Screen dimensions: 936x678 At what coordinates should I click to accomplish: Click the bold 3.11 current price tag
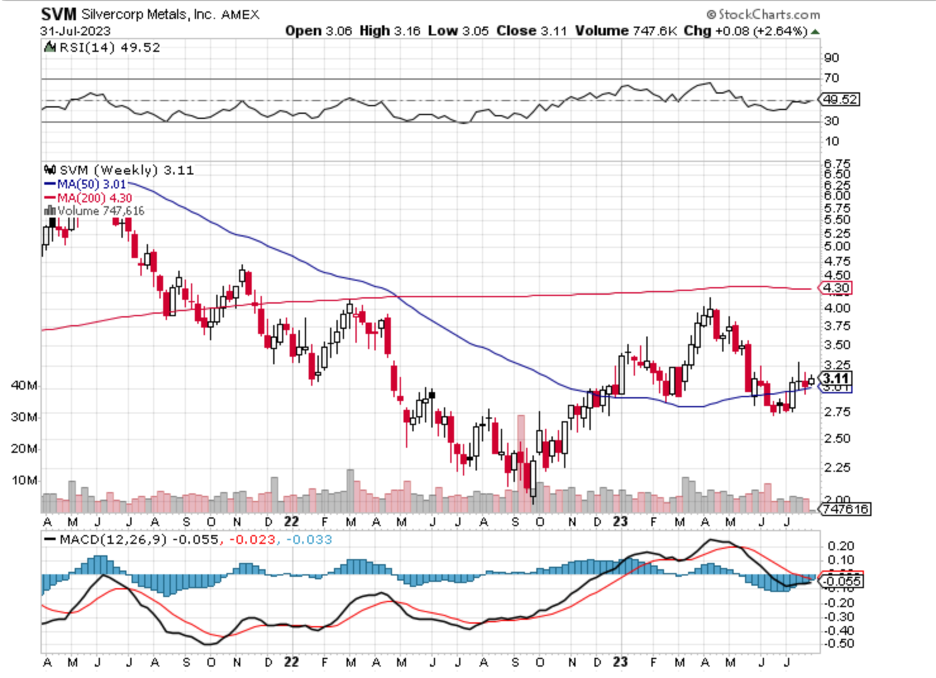pos(836,379)
